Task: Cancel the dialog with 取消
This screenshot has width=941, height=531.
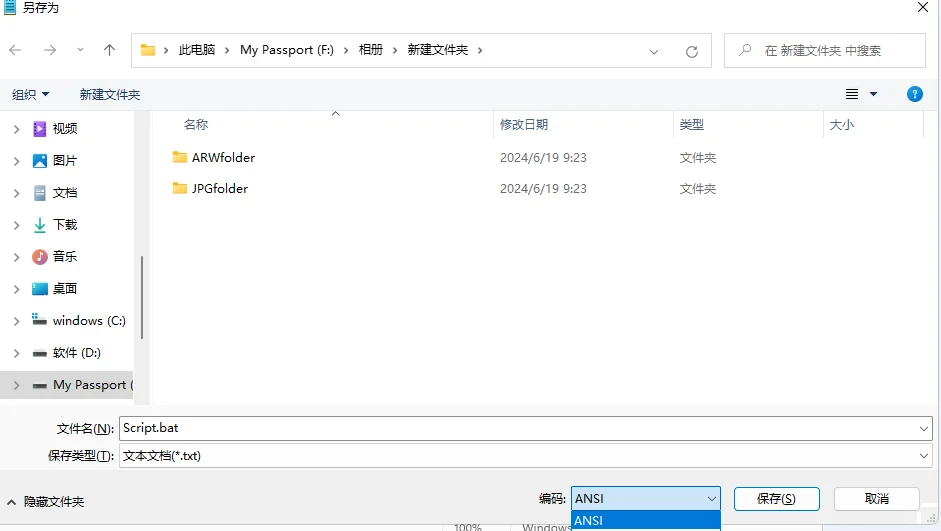Action: pyautogui.click(x=877, y=499)
